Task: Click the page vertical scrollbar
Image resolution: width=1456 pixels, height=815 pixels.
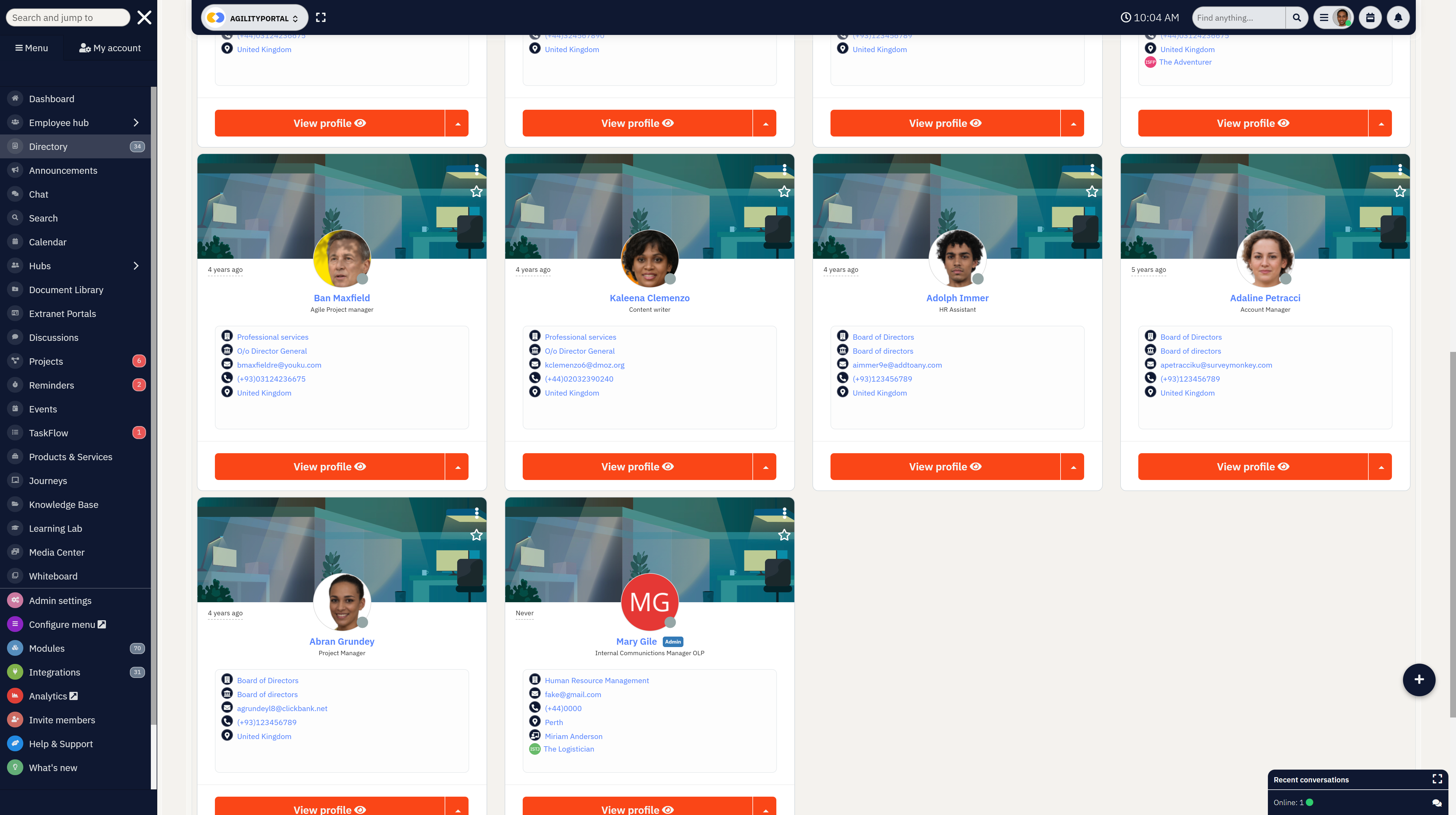Action: pos(1452,534)
